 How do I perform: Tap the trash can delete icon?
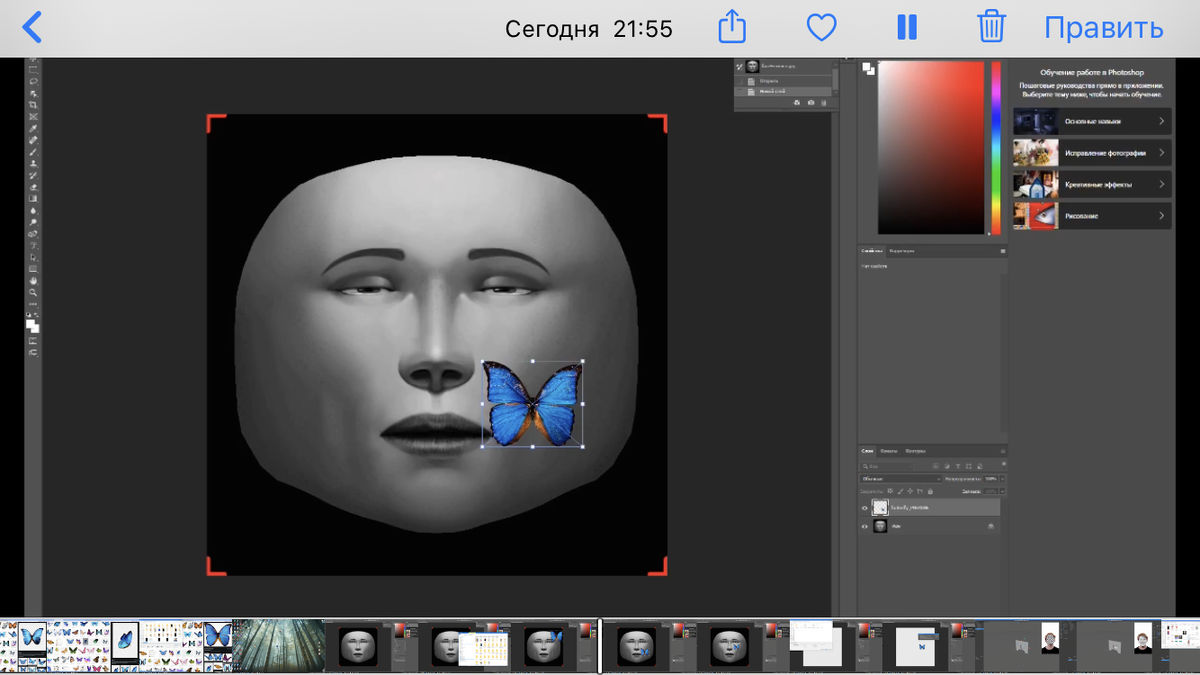pyautogui.click(x=991, y=27)
